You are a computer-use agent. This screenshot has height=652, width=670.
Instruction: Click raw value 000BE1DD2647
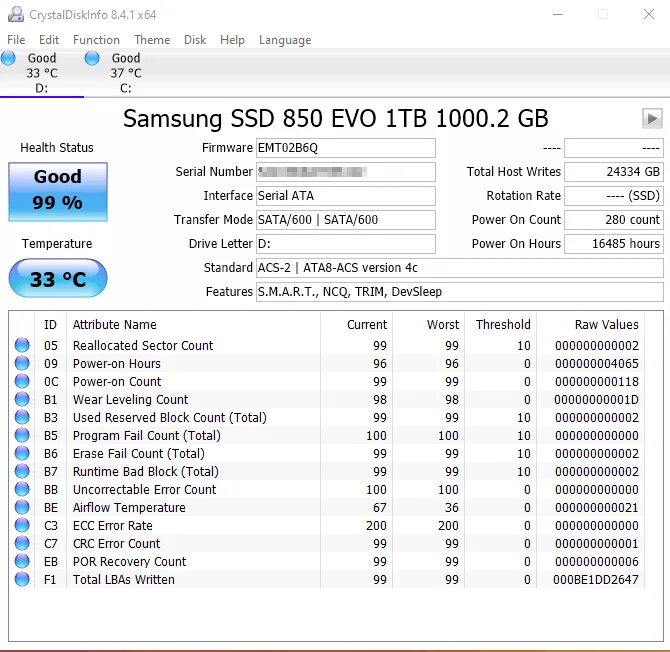596,580
